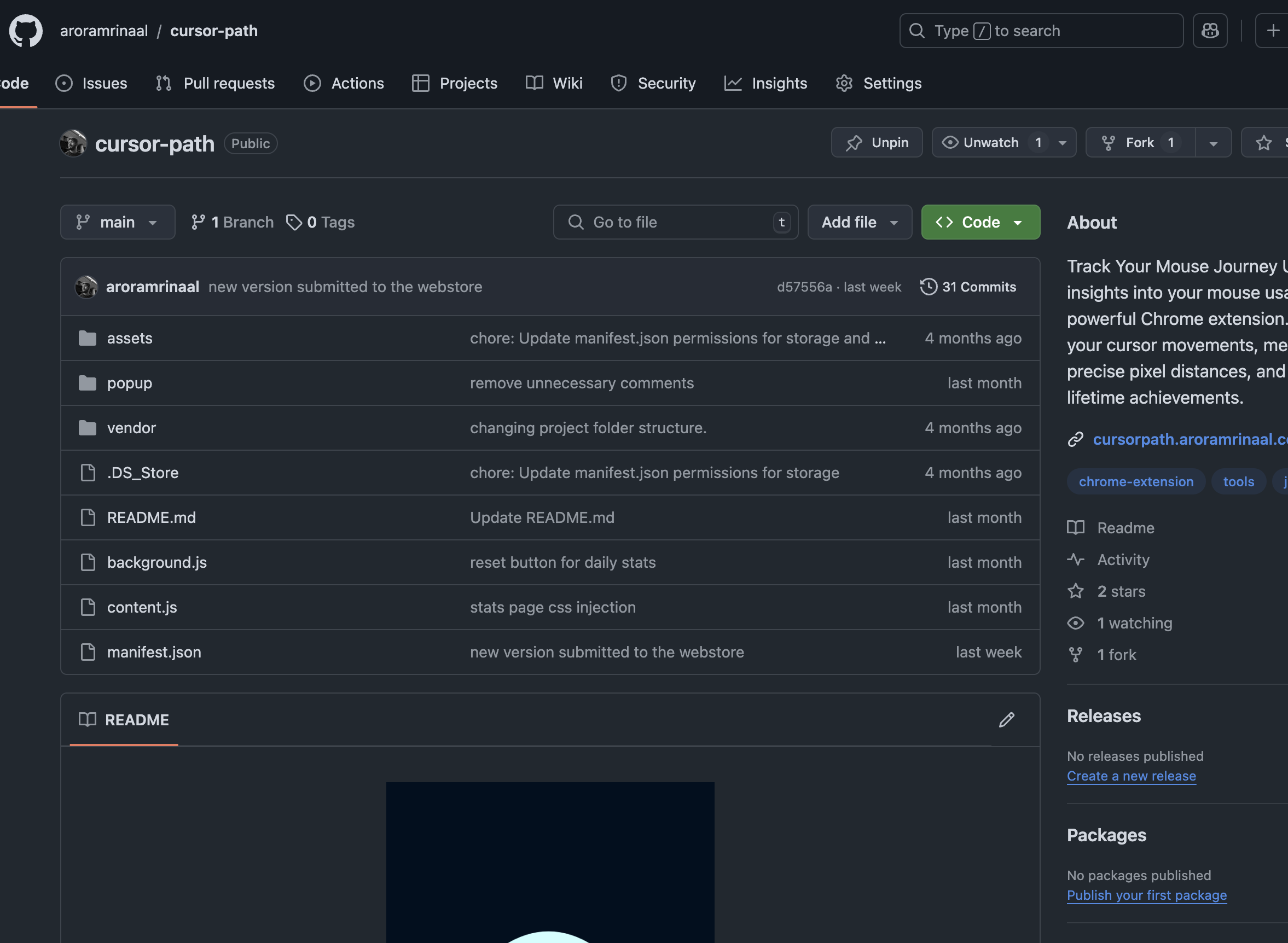The height and width of the screenshot is (943, 1288).
Task: Click the eye icon beside 1 watching
Action: click(1076, 624)
